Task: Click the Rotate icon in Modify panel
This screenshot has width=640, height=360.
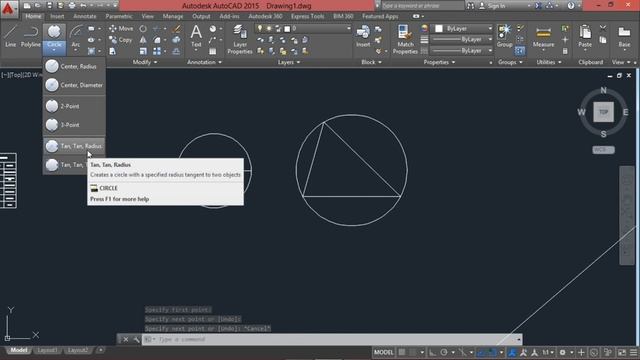Action: click(143, 29)
